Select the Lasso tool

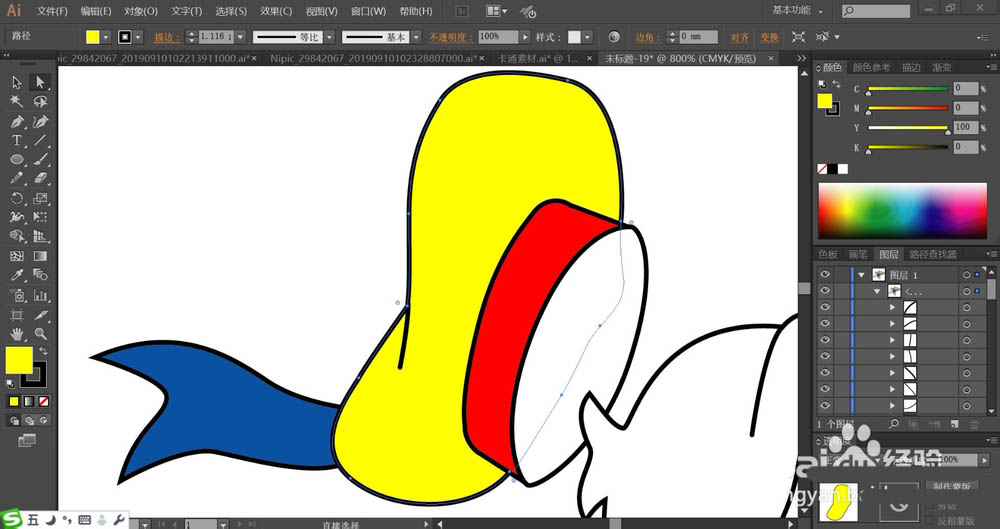point(40,102)
